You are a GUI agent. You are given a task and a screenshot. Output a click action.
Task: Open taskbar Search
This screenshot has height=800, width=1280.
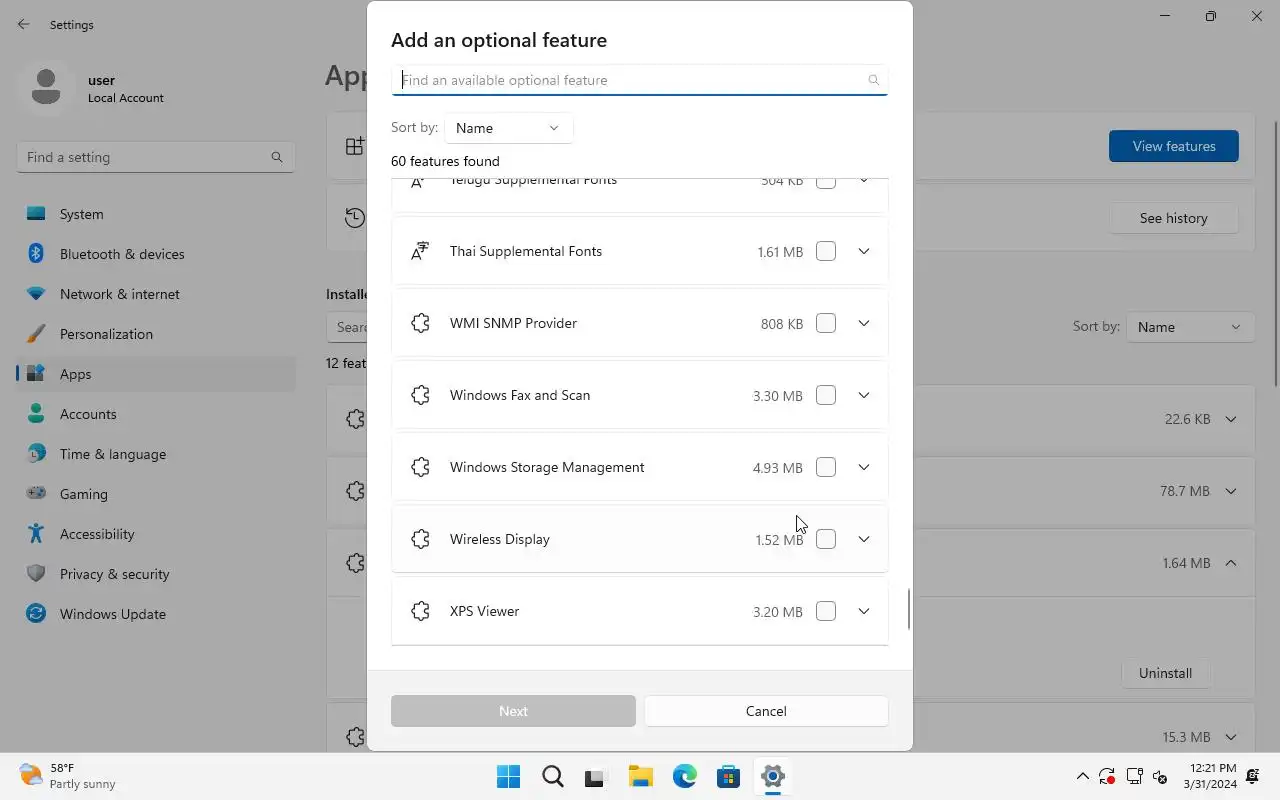pyautogui.click(x=552, y=776)
